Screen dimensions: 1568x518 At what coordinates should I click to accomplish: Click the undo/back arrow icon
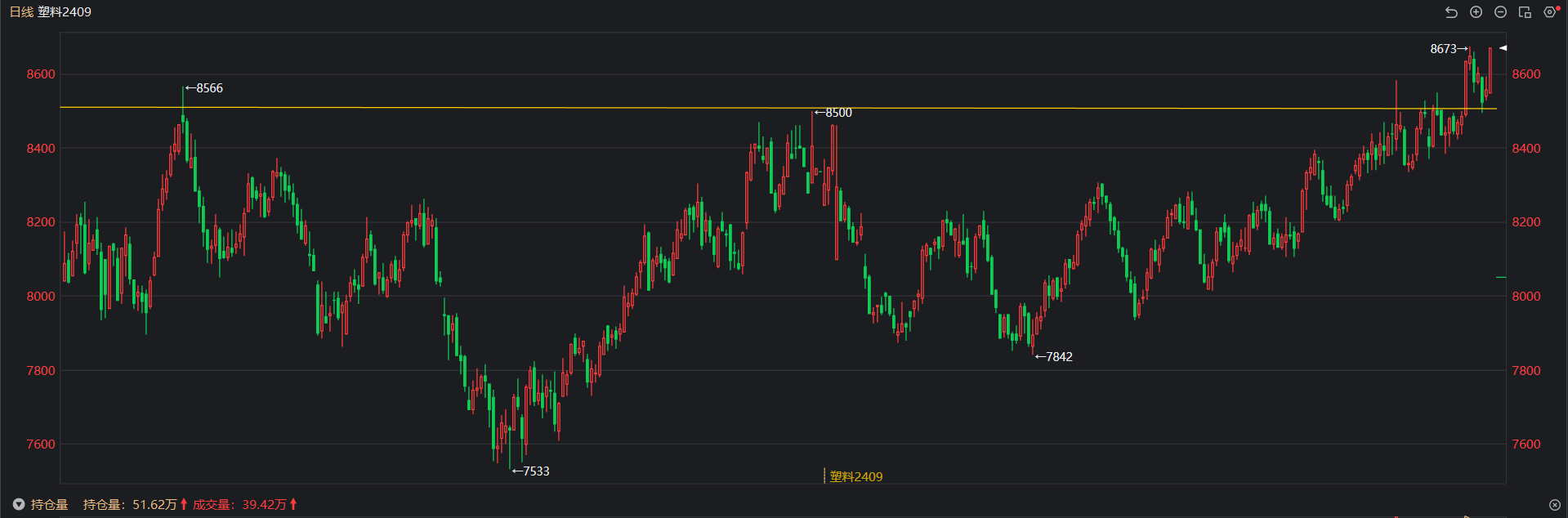point(1451,12)
